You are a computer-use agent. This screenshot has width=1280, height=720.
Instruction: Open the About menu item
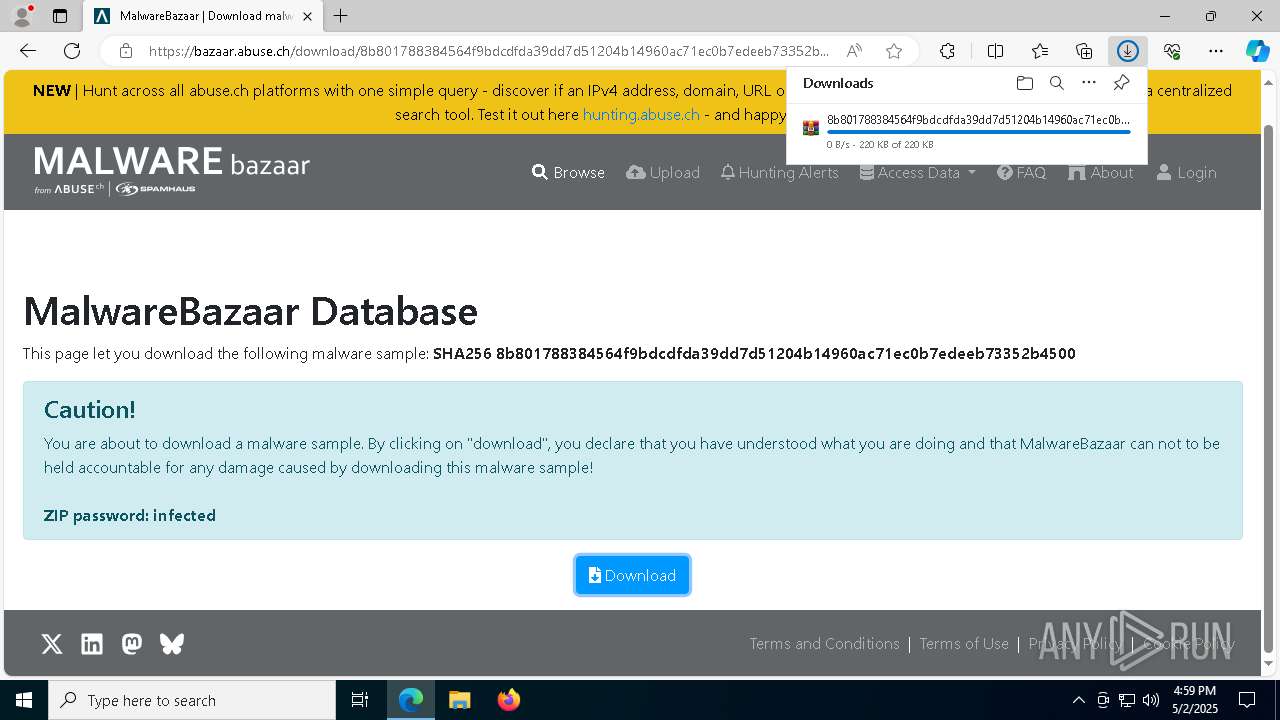coord(1100,173)
